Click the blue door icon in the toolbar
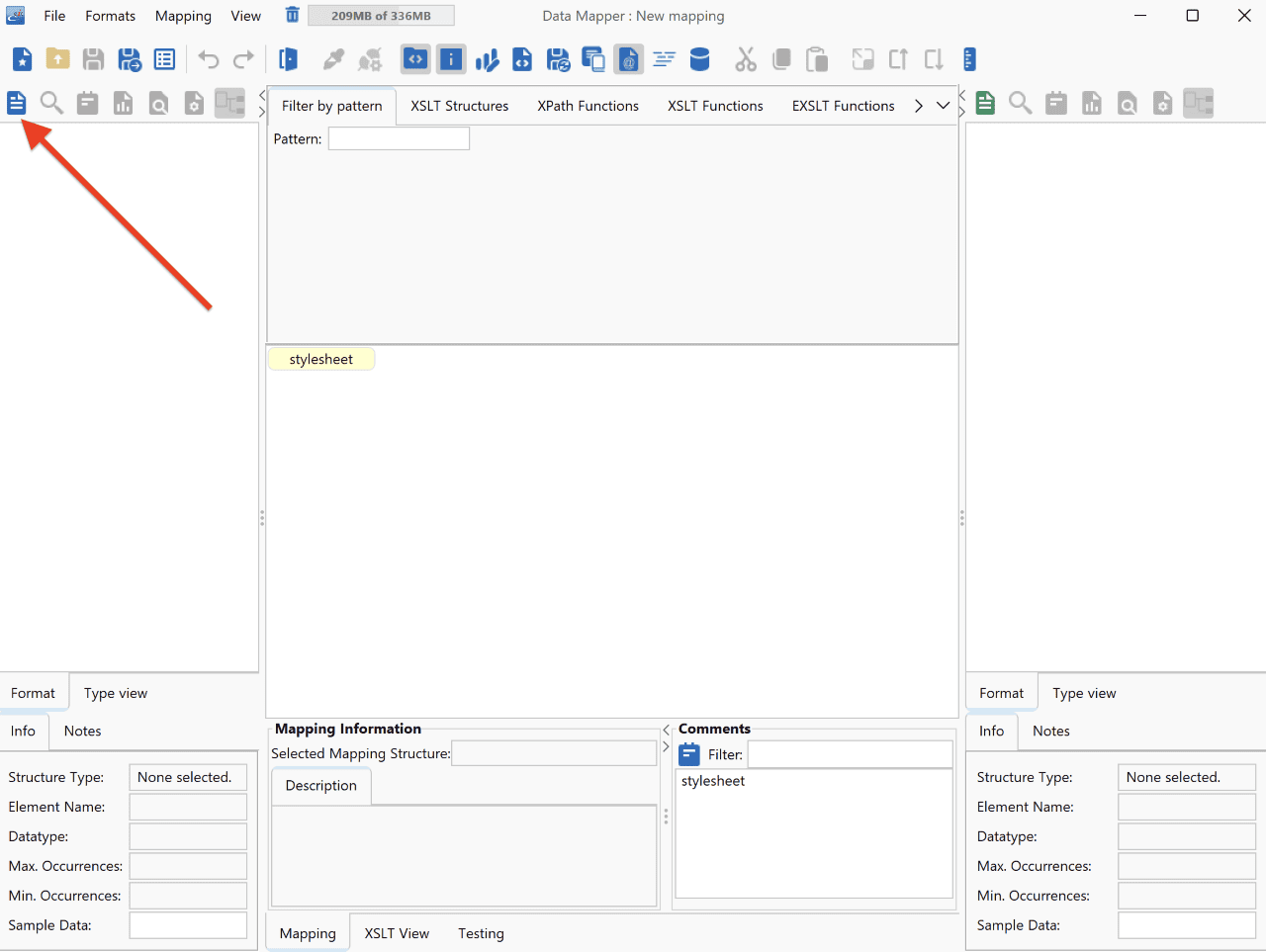 click(288, 59)
